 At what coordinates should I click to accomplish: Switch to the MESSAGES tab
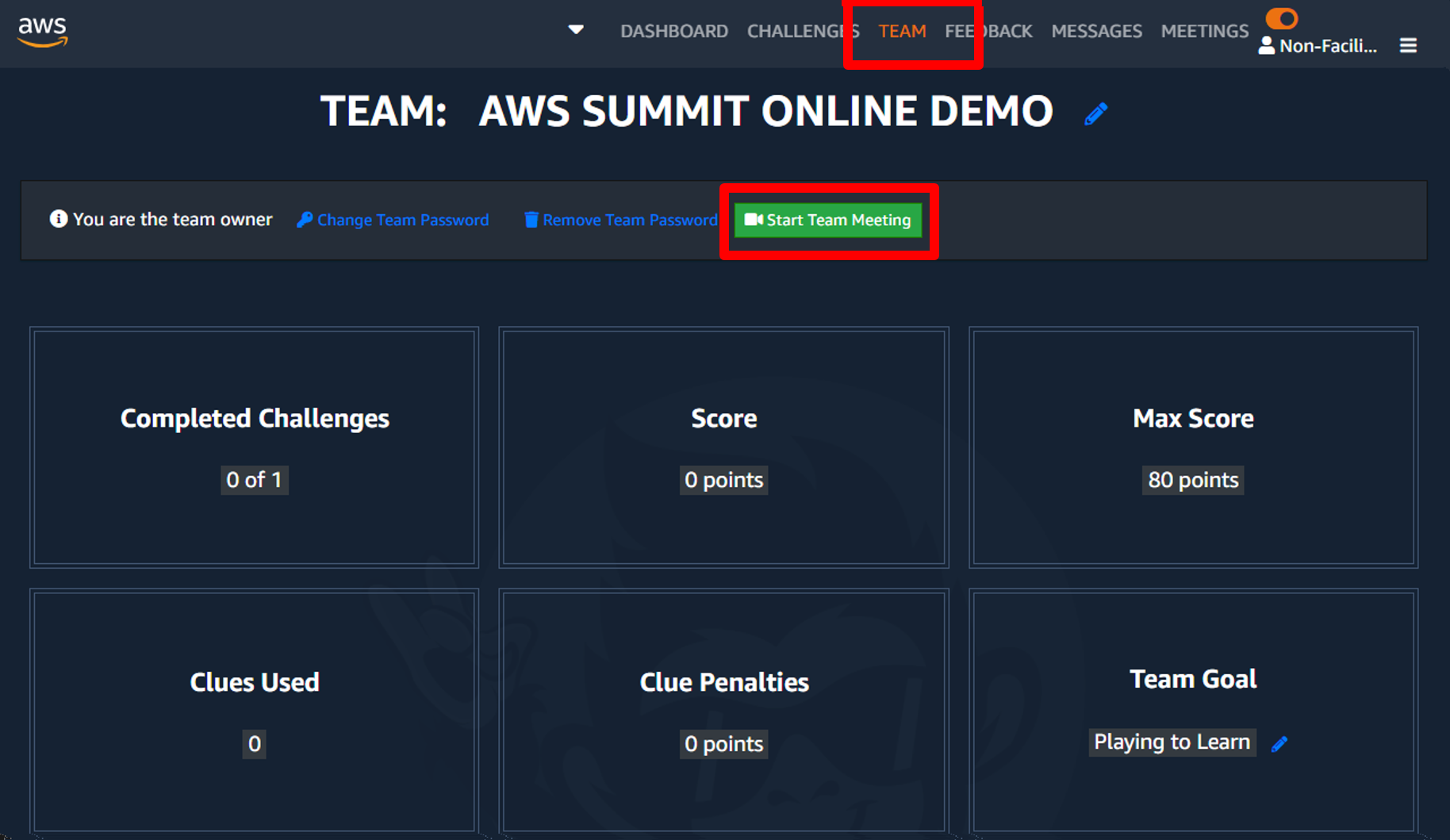1096,31
